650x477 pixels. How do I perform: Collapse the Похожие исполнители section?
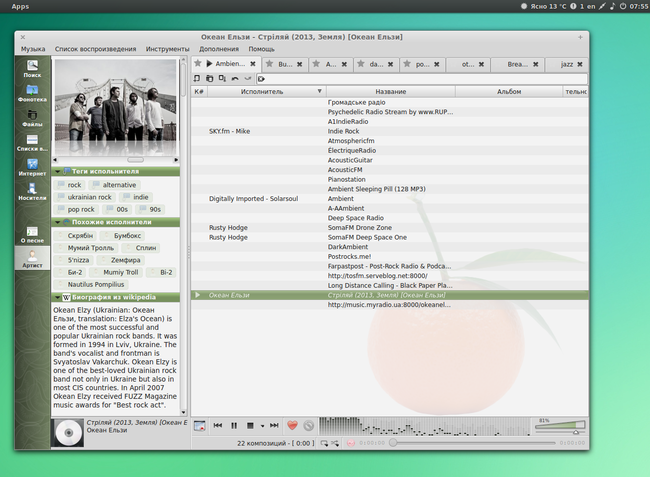coord(58,221)
